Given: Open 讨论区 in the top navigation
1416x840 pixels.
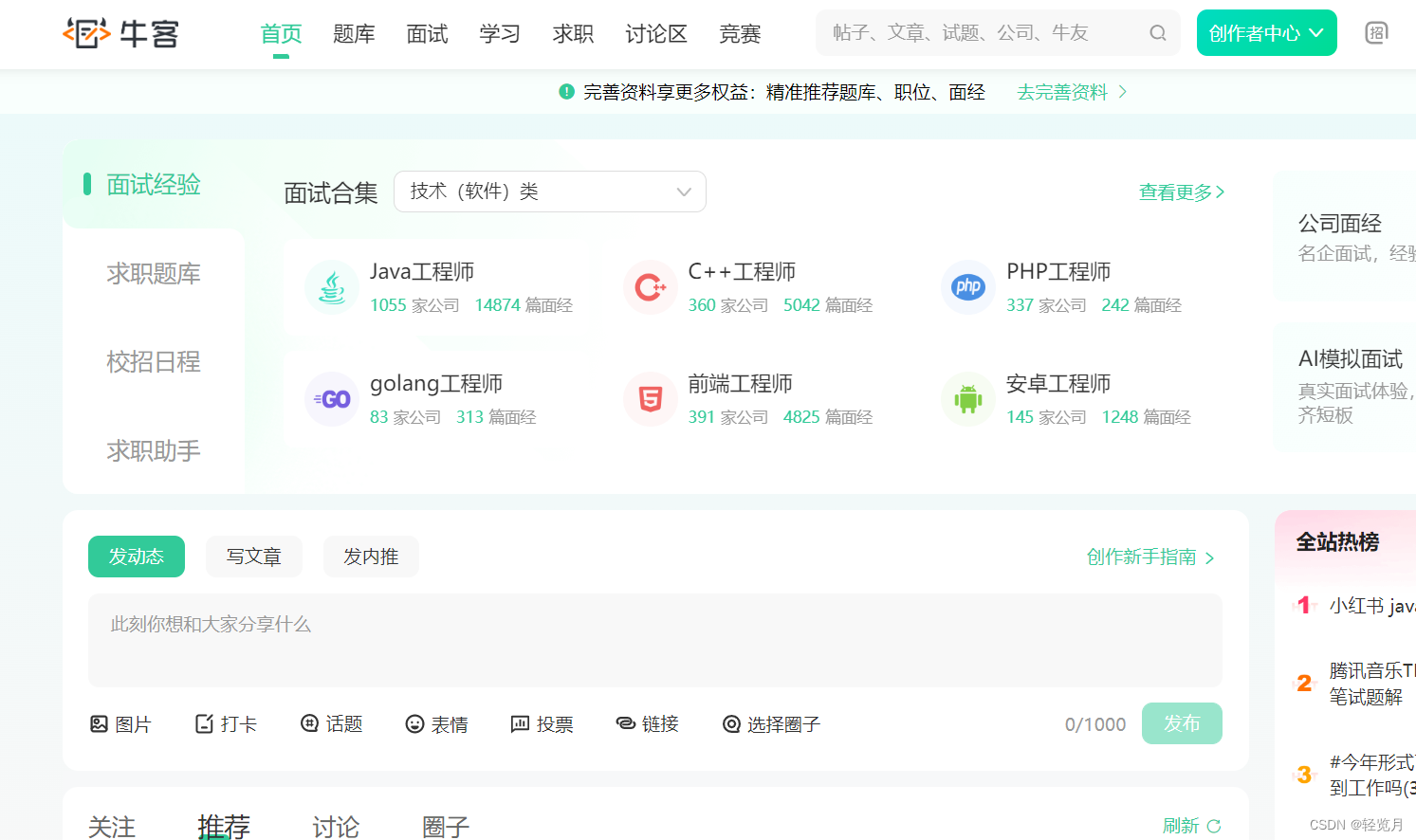Looking at the screenshot, I should coord(656,34).
